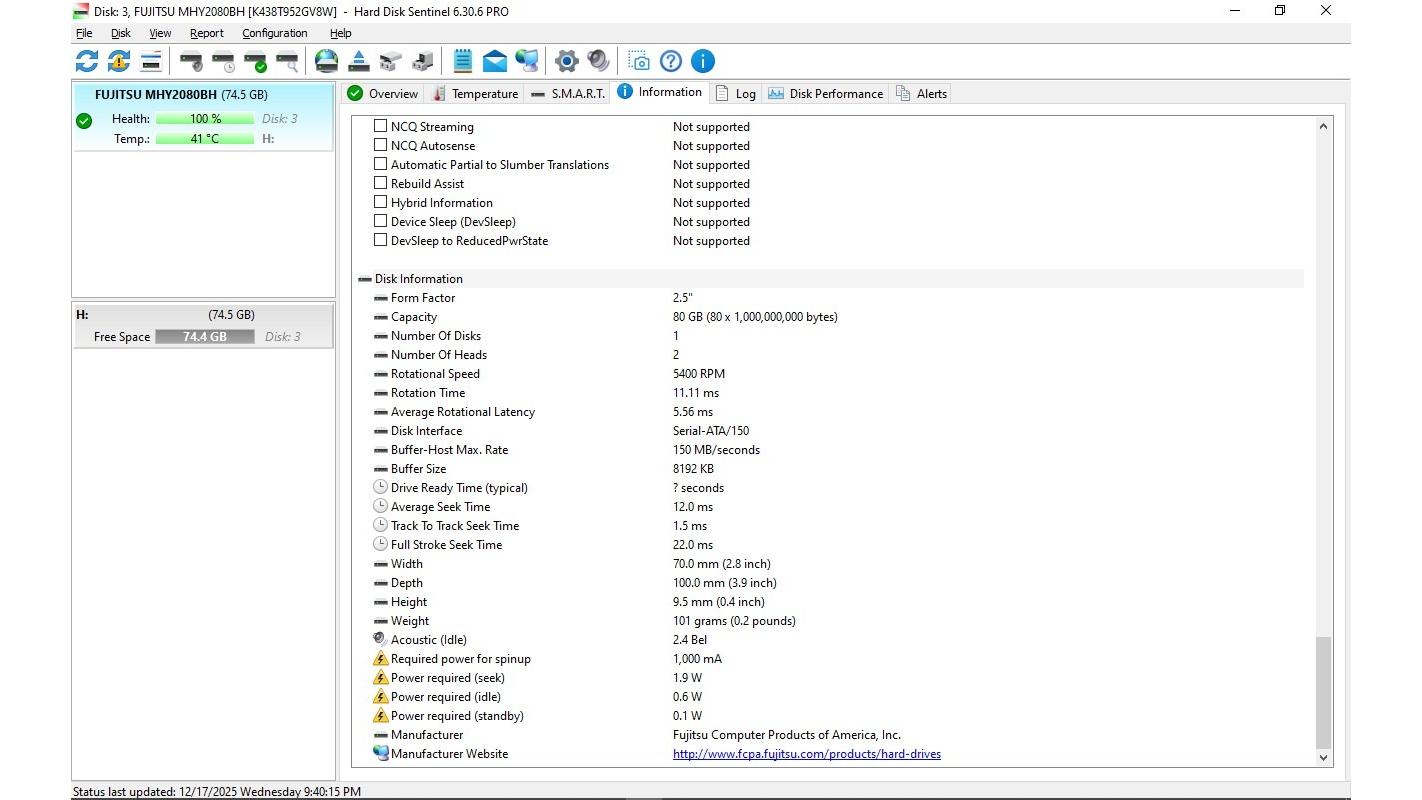Screen dimensions: 1422x800
Task: Click the envelope email toolbar icon
Action: pos(494,61)
